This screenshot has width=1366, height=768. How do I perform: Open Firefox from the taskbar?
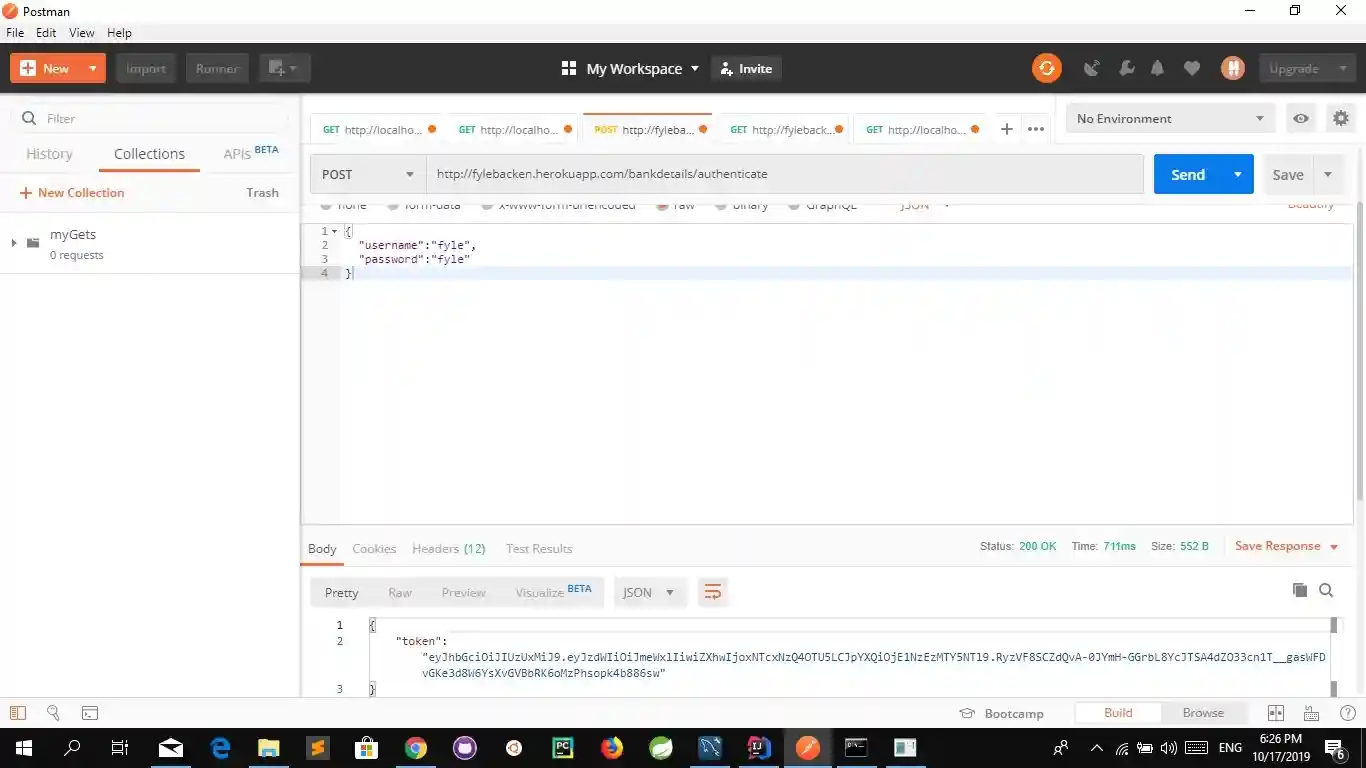click(x=612, y=747)
